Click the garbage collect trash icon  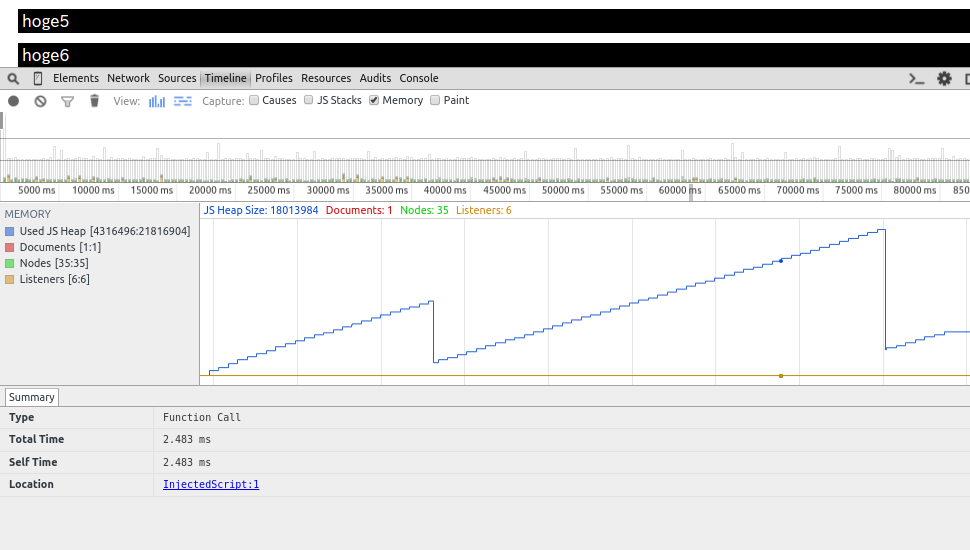point(94,100)
